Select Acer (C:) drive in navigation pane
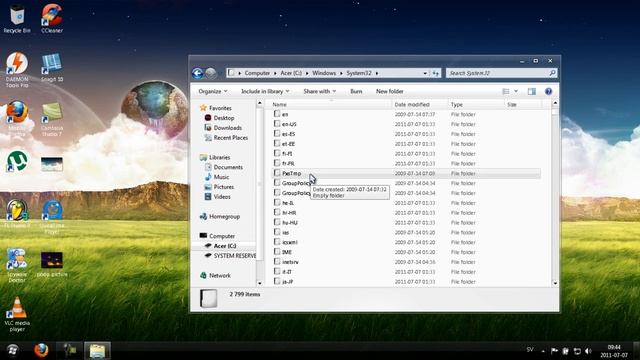Viewport: 640px width, 360px height. coord(225,246)
